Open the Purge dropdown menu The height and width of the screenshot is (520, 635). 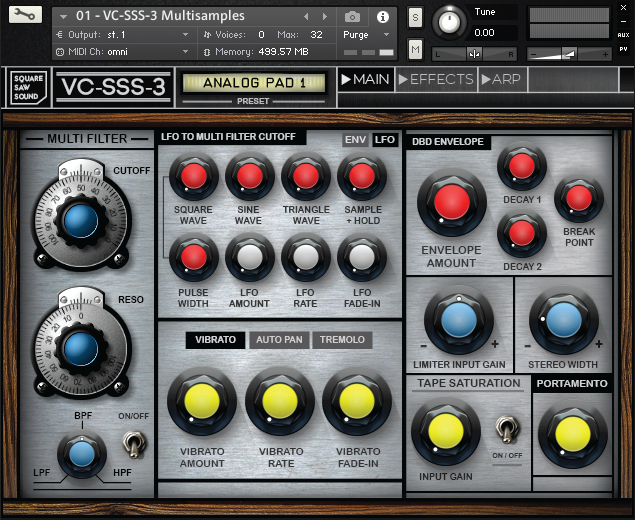coord(366,35)
